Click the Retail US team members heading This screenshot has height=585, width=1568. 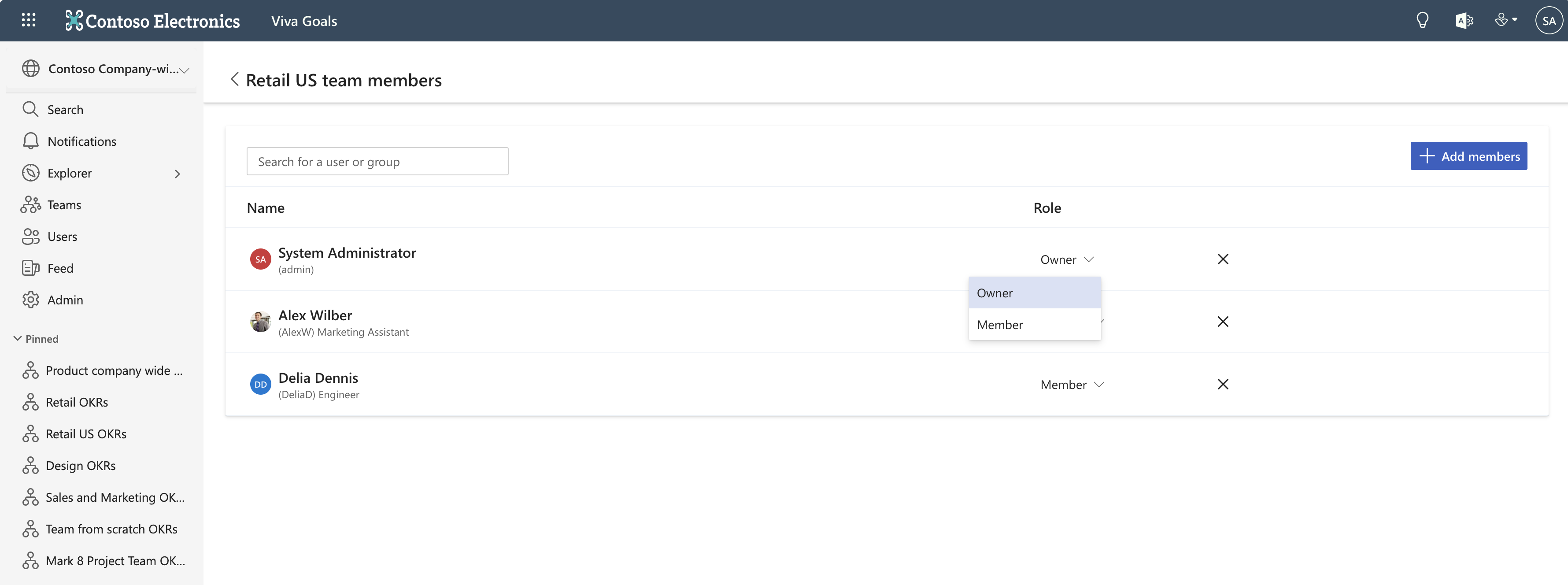coord(343,80)
